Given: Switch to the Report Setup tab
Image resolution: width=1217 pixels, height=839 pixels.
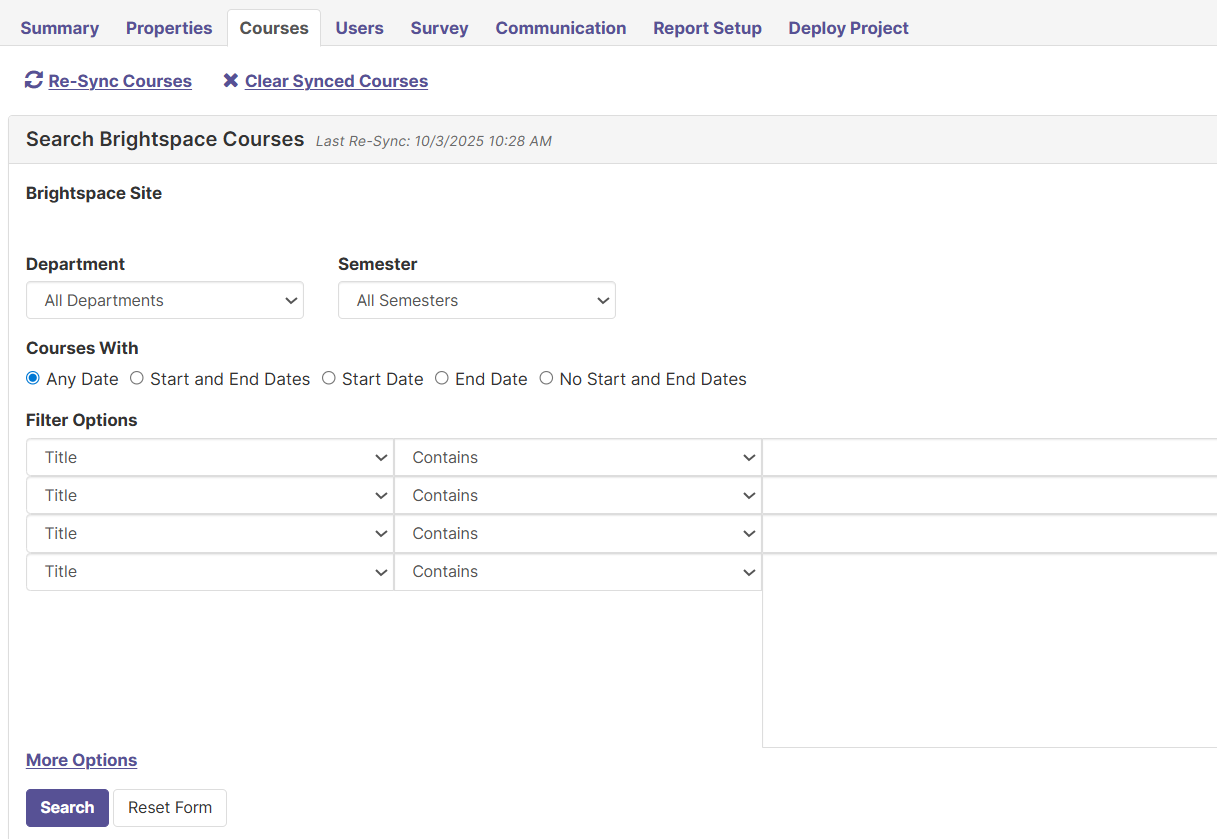Looking at the screenshot, I should point(707,28).
